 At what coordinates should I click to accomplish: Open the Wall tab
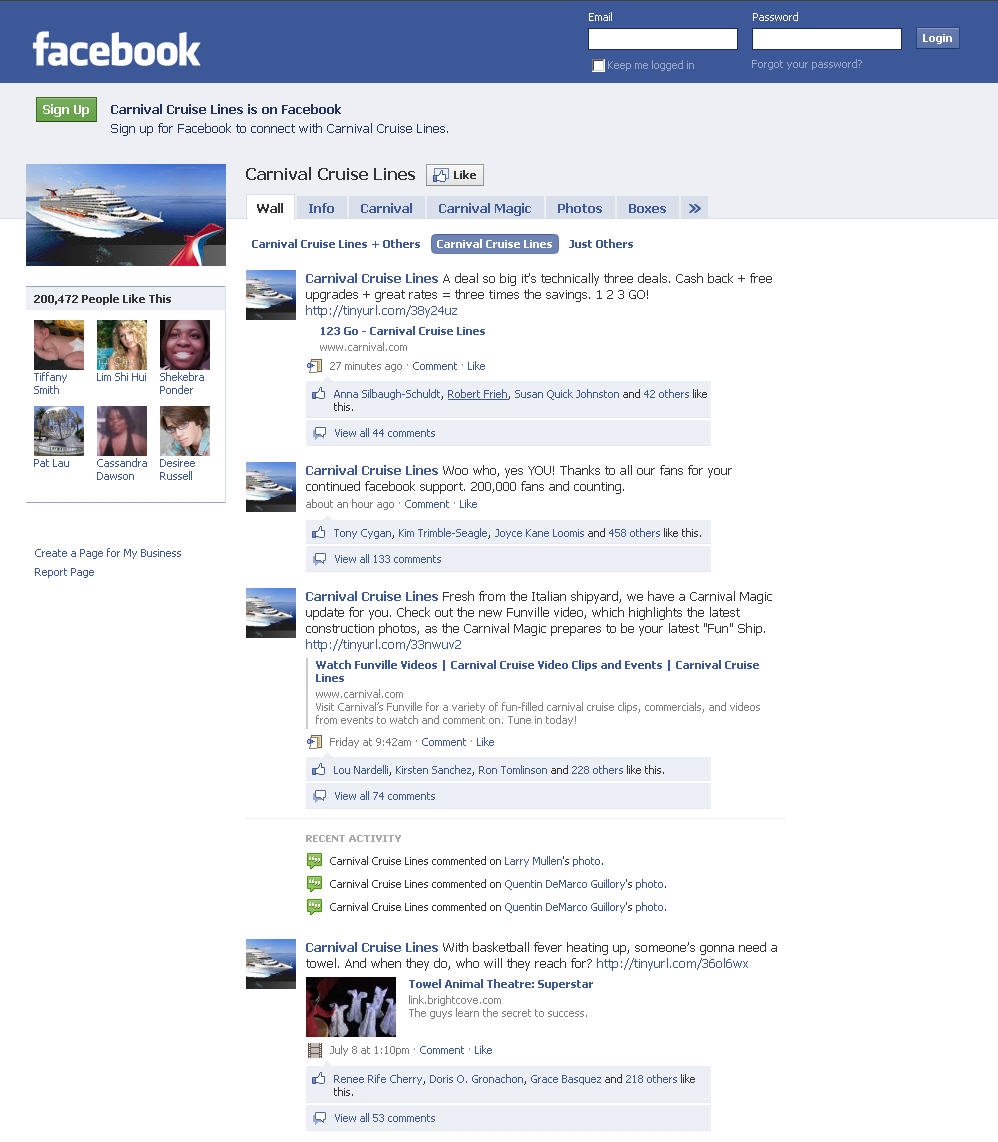[x=270, y=208]
